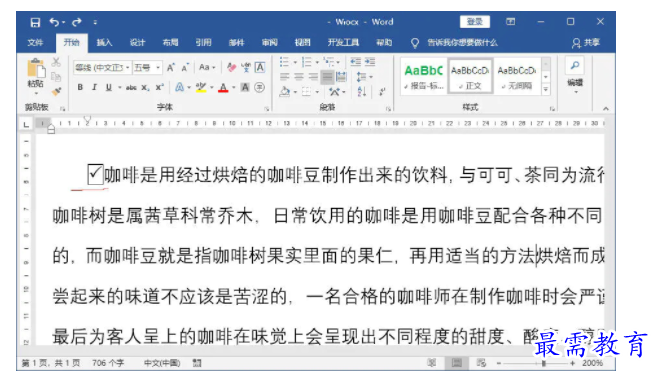Switch to the 布局 (Layout) tab
656x376 pixels.
click(170, 43)
